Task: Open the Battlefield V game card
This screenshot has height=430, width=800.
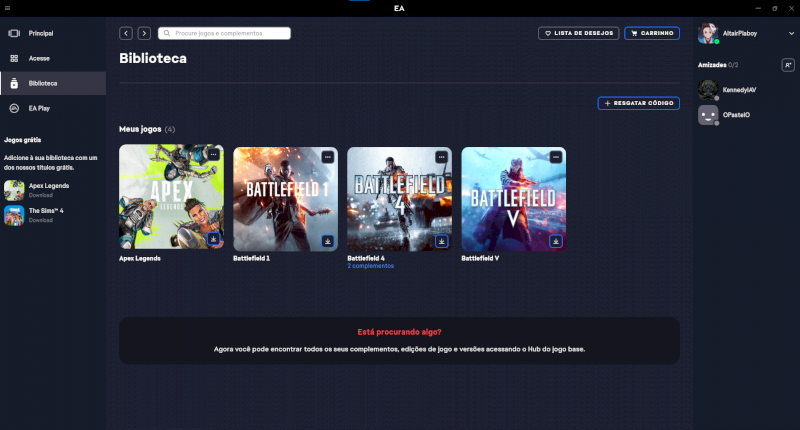Action: coord(514,199)
